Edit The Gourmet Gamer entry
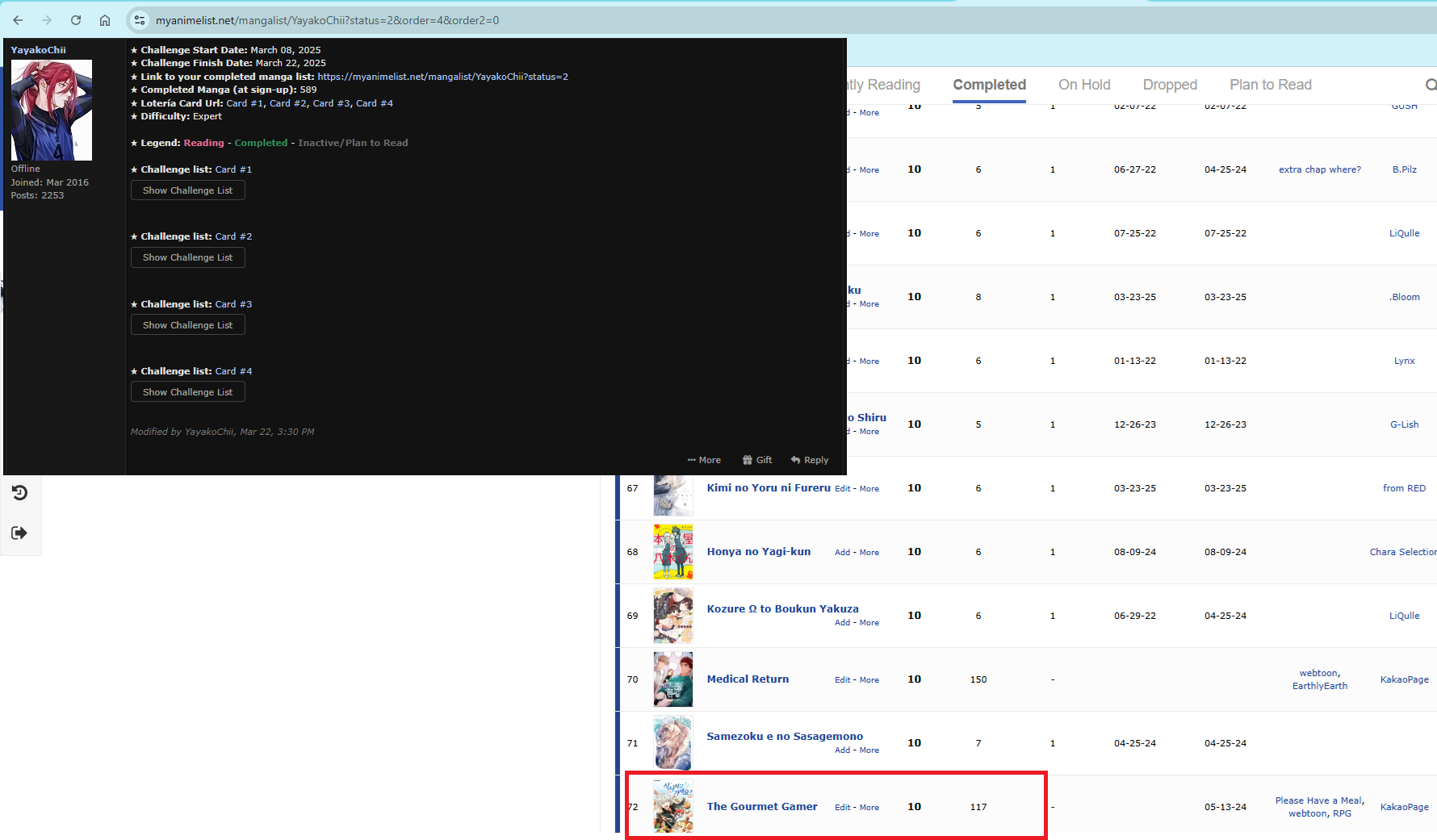Screen dimensions: 1437x840 (842, 808)
